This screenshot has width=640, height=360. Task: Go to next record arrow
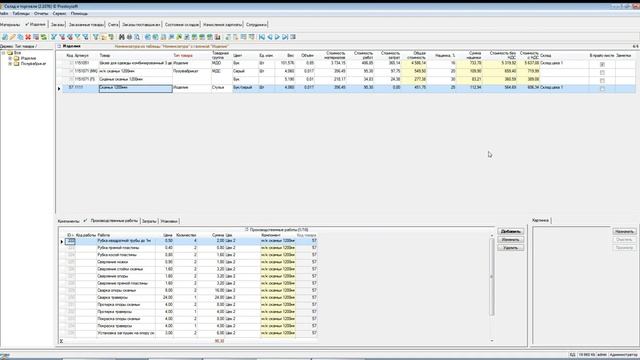(277, 37)
